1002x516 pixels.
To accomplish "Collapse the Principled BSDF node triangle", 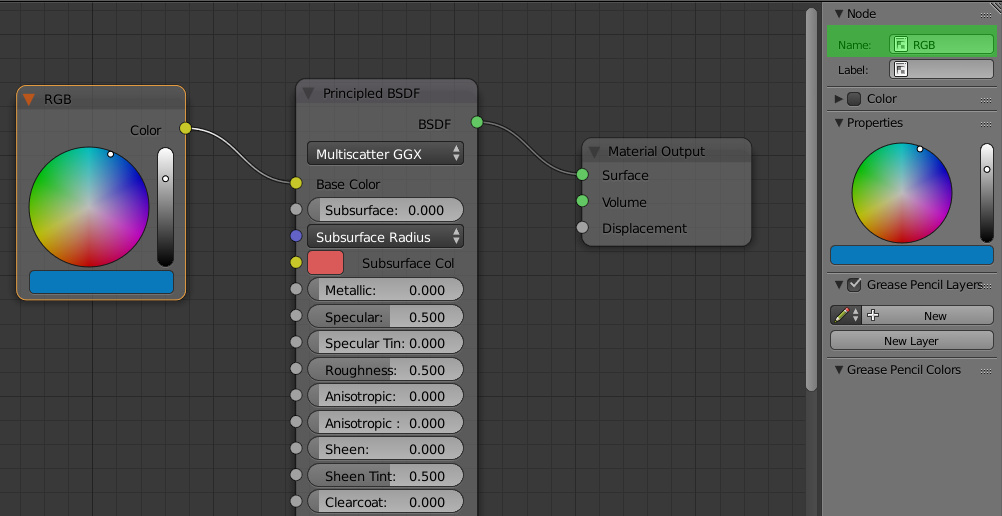I will [308, 94].
